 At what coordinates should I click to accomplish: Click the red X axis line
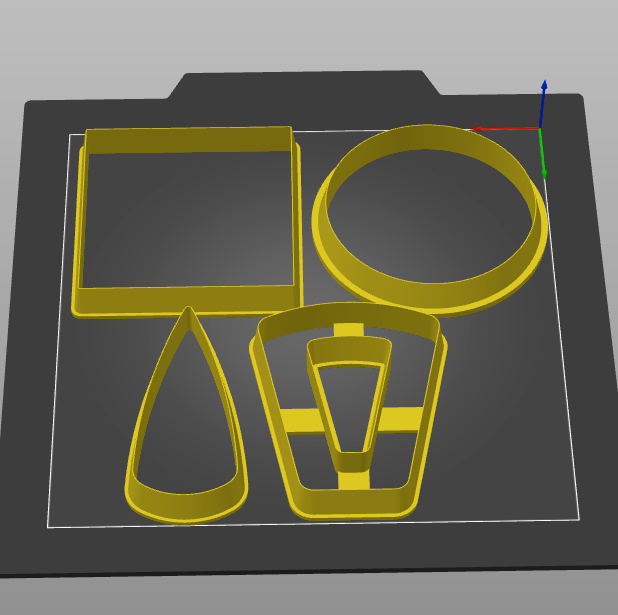[505, 128]
